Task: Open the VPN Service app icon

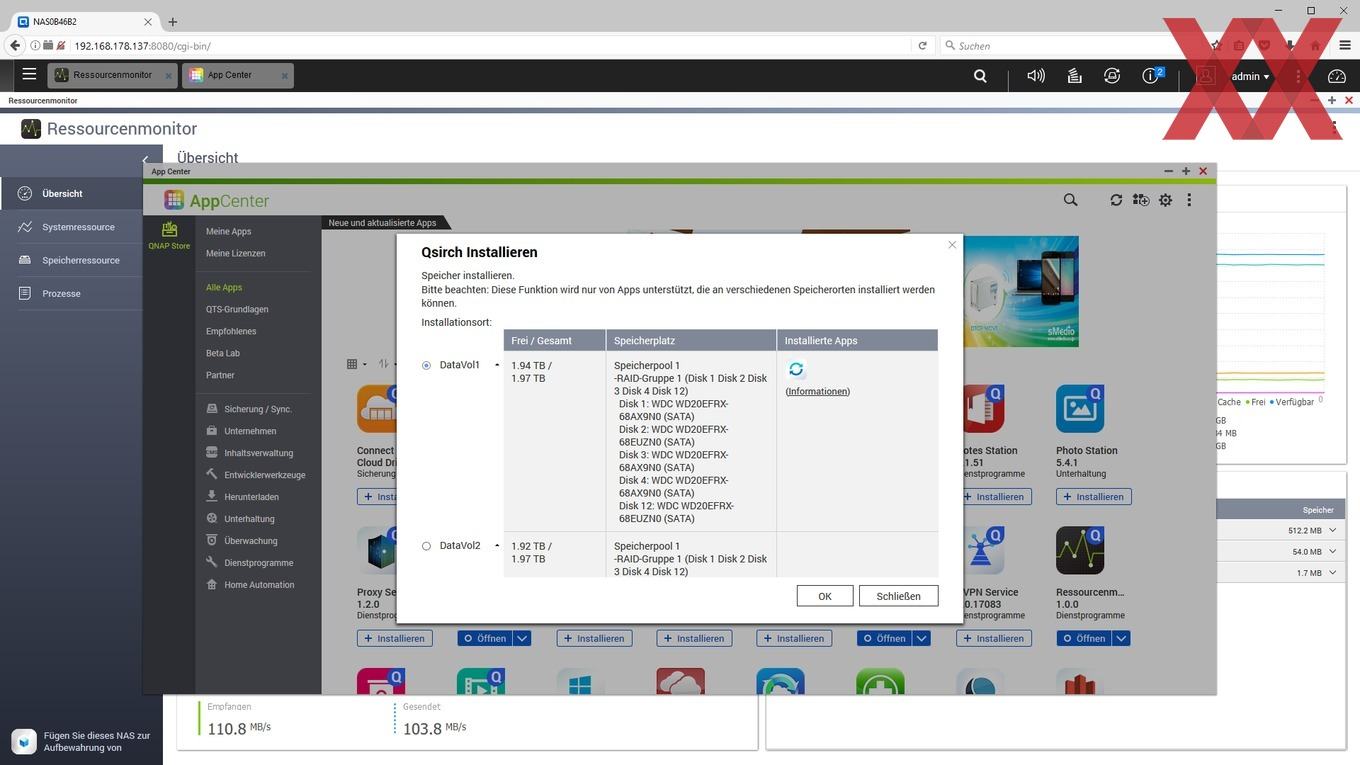Action: coord(980,551)
